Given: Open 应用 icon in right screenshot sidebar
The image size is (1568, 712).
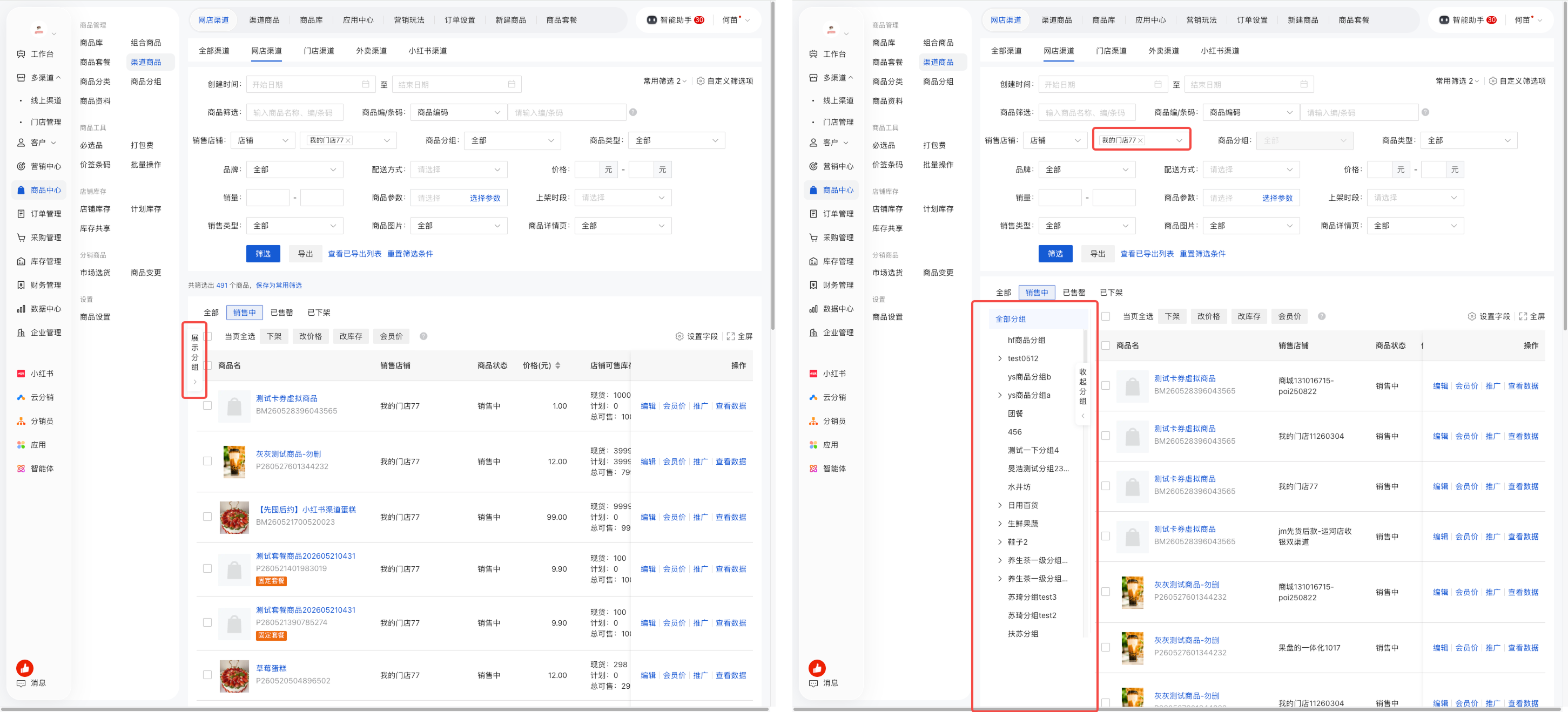Looking at the screenshot, I should [x=813, y=445].
